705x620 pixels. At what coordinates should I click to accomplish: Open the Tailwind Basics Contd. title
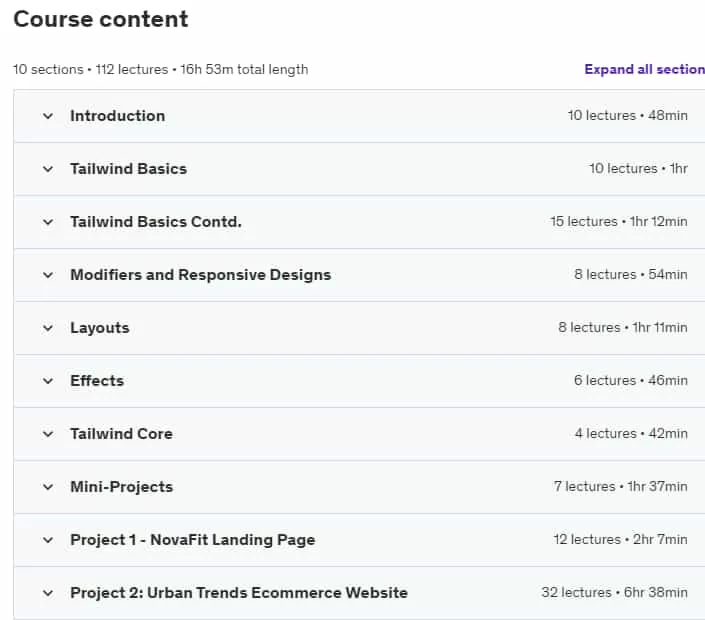coord(156,222)
